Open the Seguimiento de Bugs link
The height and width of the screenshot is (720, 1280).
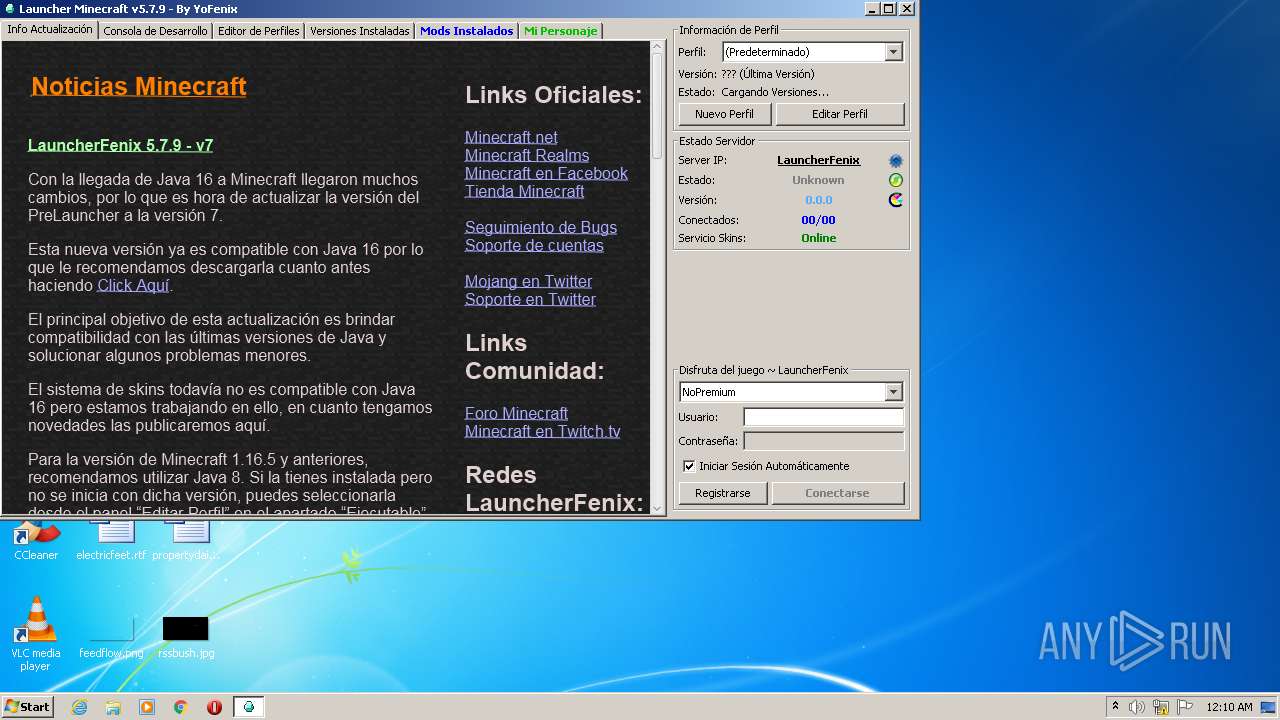[x=541, y=227]
